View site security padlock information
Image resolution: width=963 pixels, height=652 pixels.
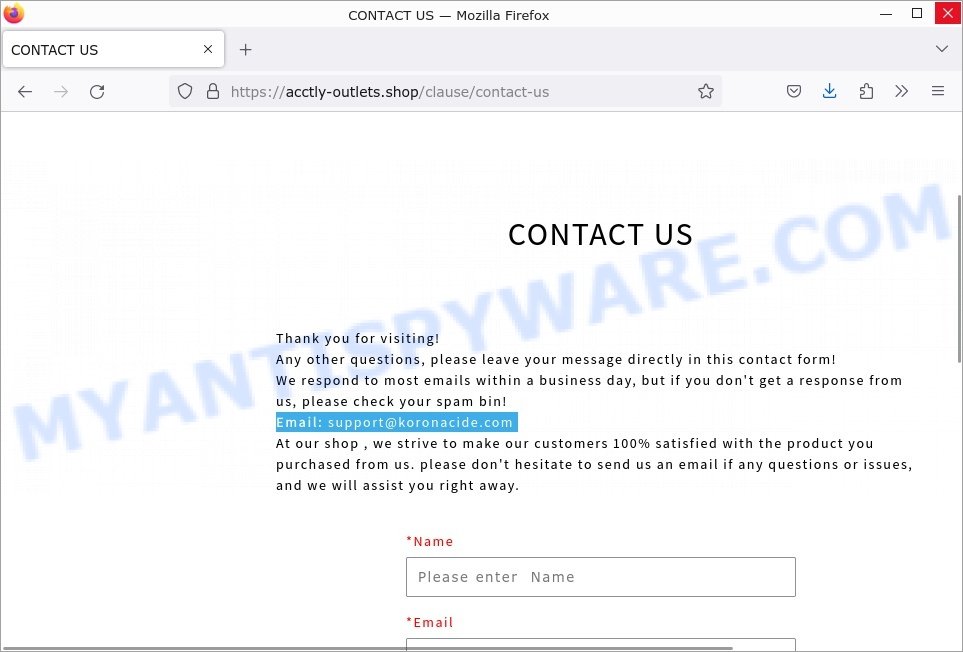[212, 92]
